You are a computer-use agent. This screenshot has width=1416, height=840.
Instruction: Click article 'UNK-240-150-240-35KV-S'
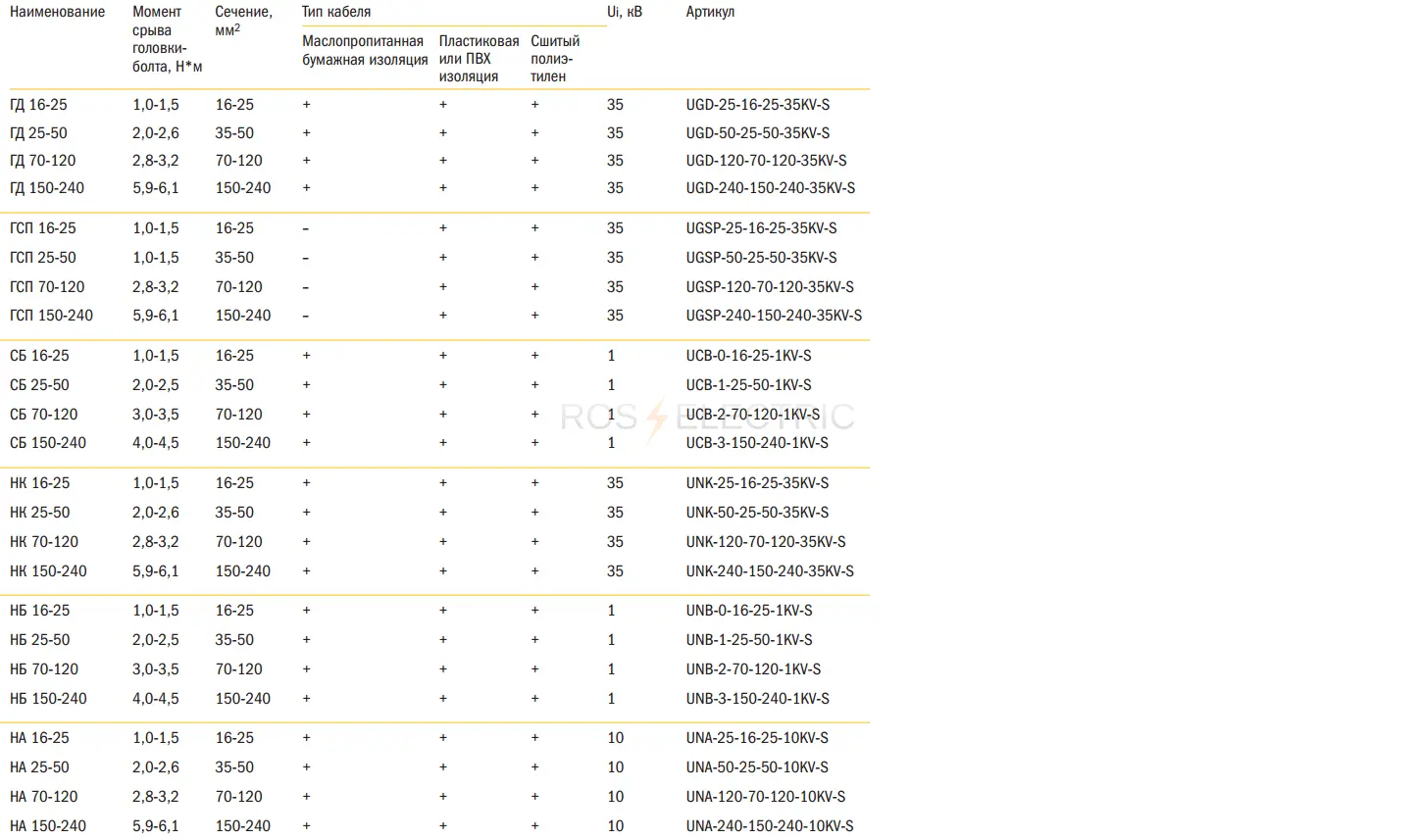tap(770, 571)
